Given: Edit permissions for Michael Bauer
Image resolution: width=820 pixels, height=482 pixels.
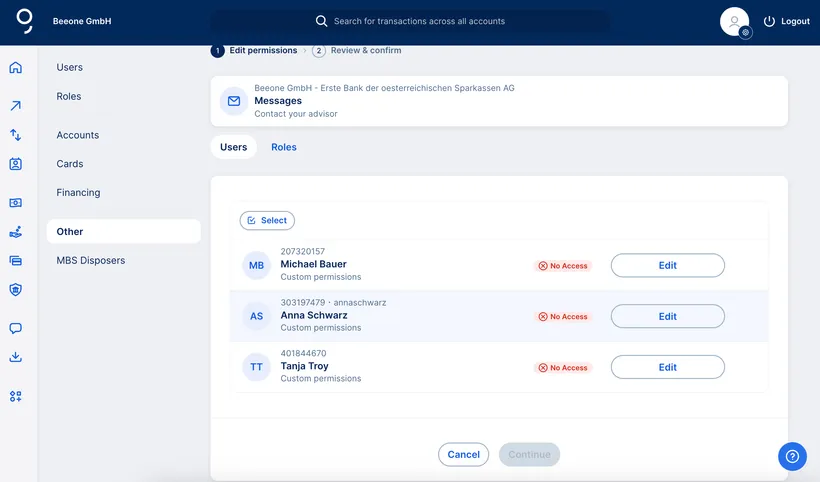Looking at the screenshot, I should point(668,265).
